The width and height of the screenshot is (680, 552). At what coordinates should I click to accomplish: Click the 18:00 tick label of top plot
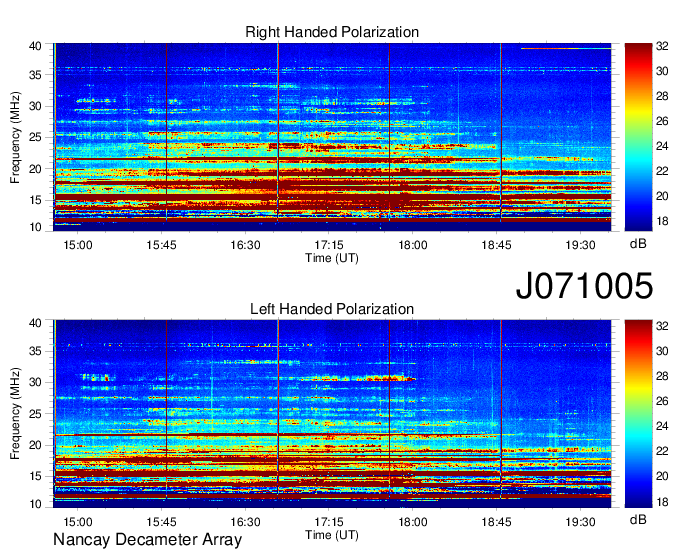pos(412,245)
